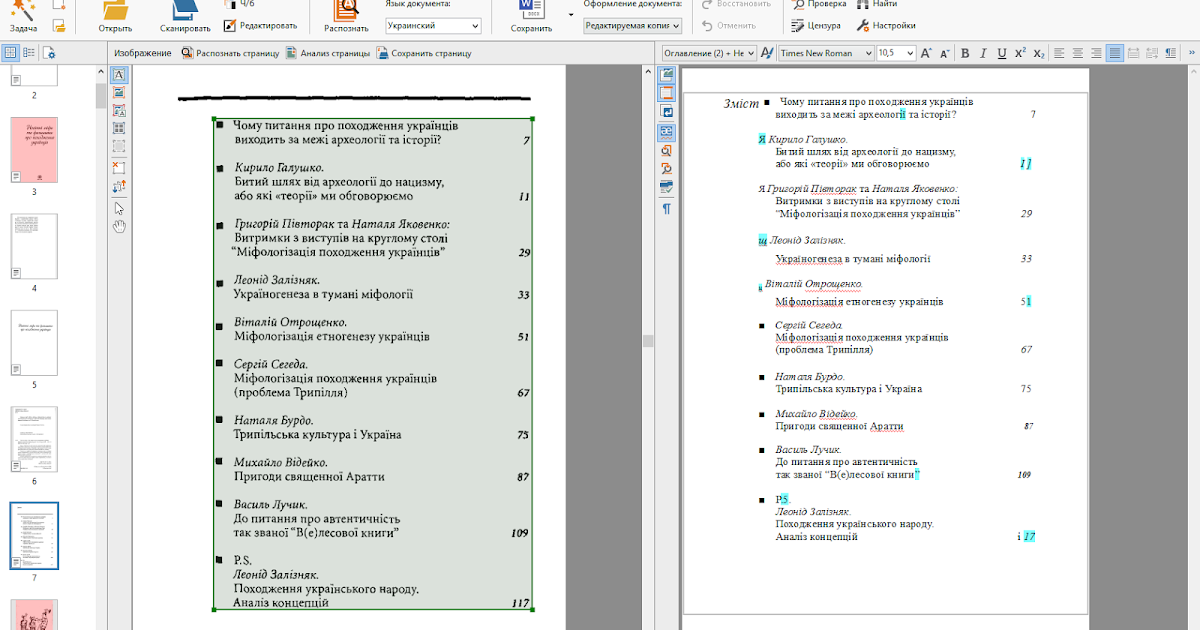The image size is (1200, 630).
Task: Click pages panel scrollbar thumb
Action: coord(101,95)
